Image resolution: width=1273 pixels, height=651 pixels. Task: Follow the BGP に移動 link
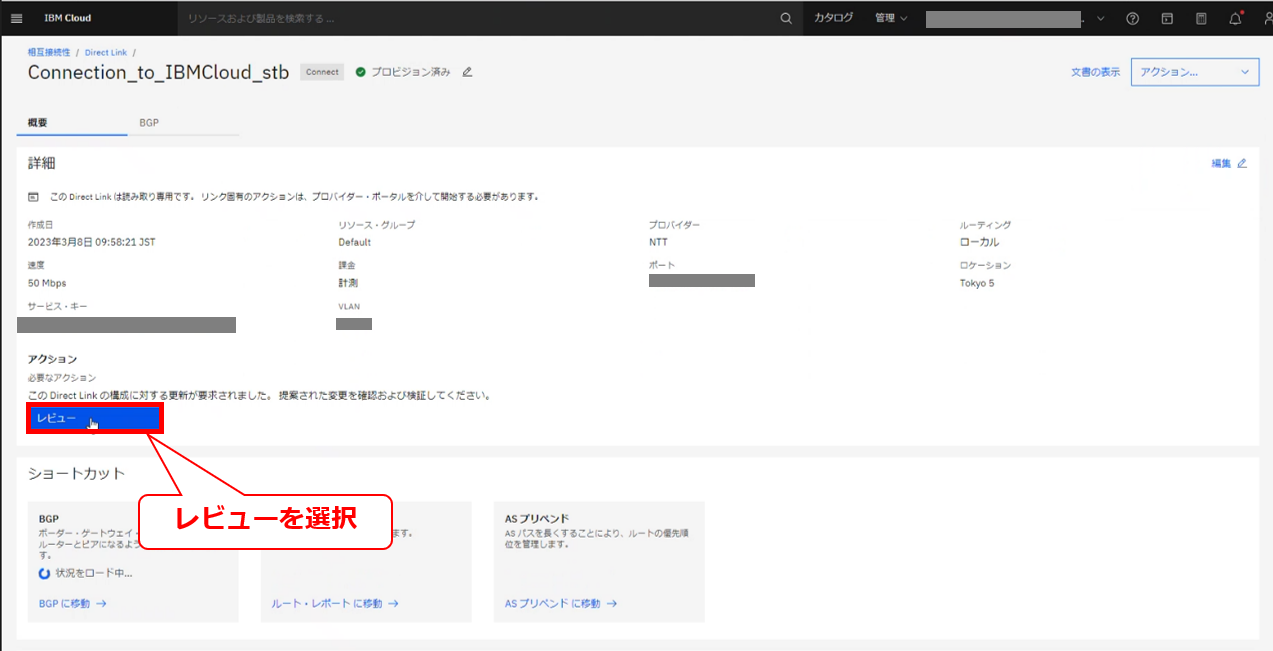tap(72, 604)
